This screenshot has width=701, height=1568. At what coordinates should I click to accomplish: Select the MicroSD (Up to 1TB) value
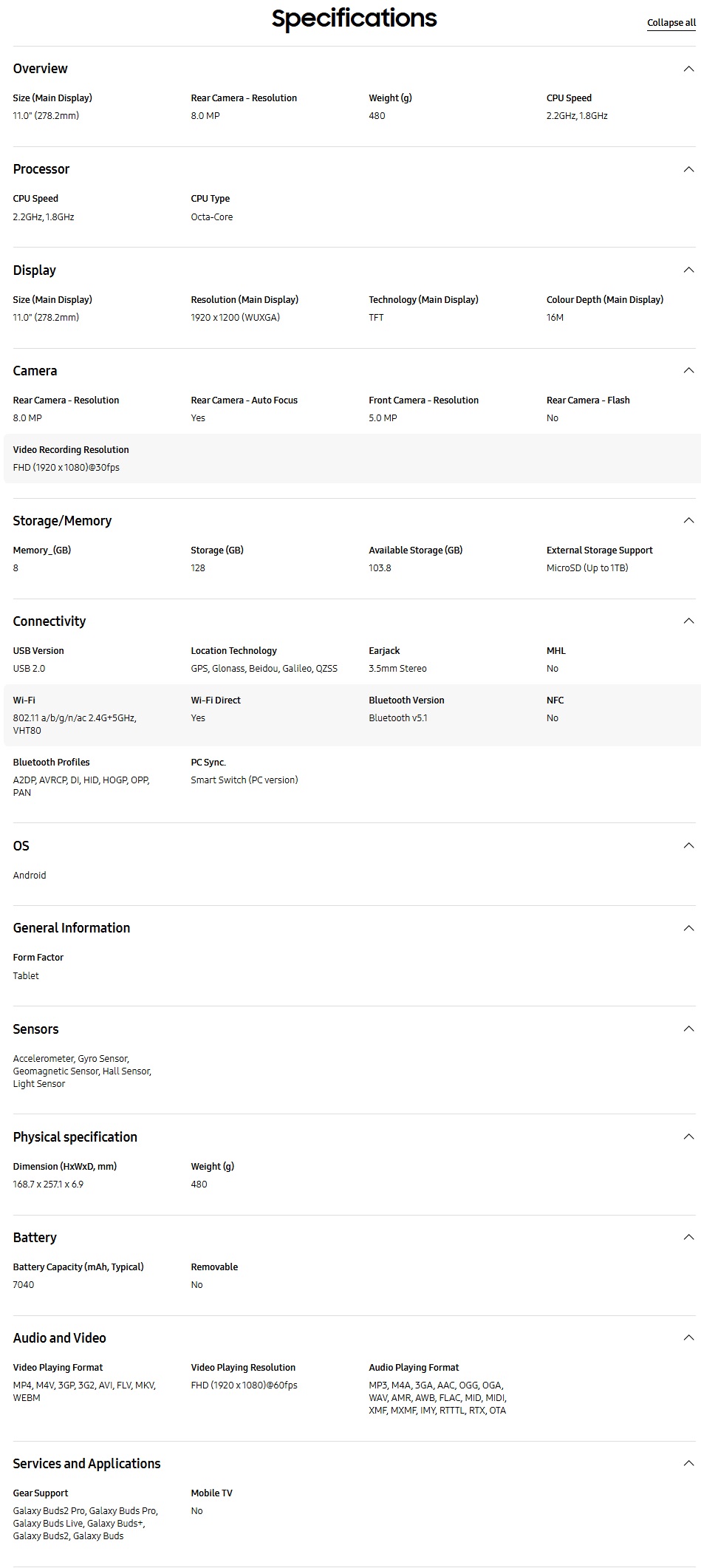pyautogui.click(x=587, y=568)
